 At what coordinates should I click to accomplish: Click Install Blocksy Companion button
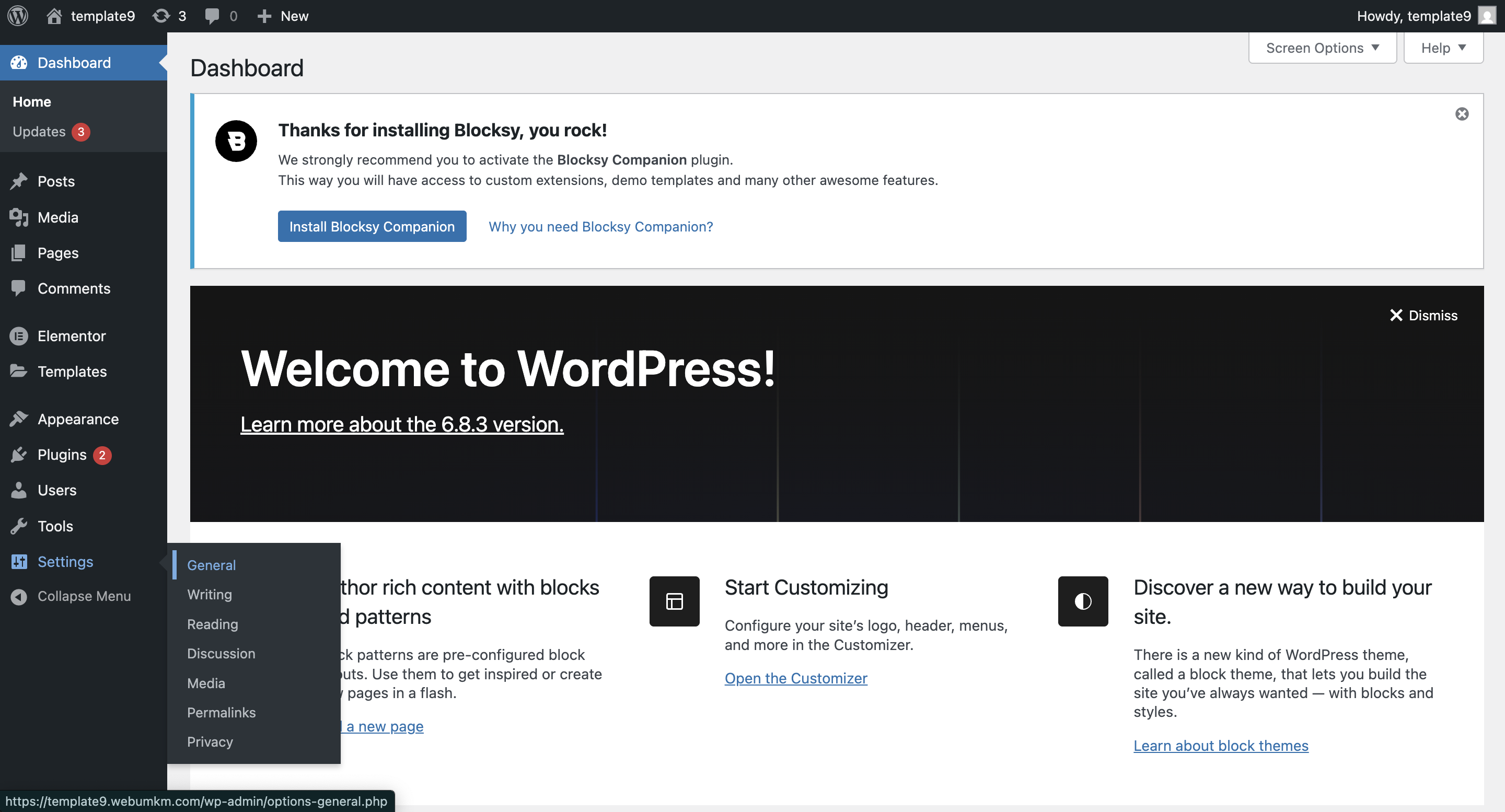click(x=372, y=226)
